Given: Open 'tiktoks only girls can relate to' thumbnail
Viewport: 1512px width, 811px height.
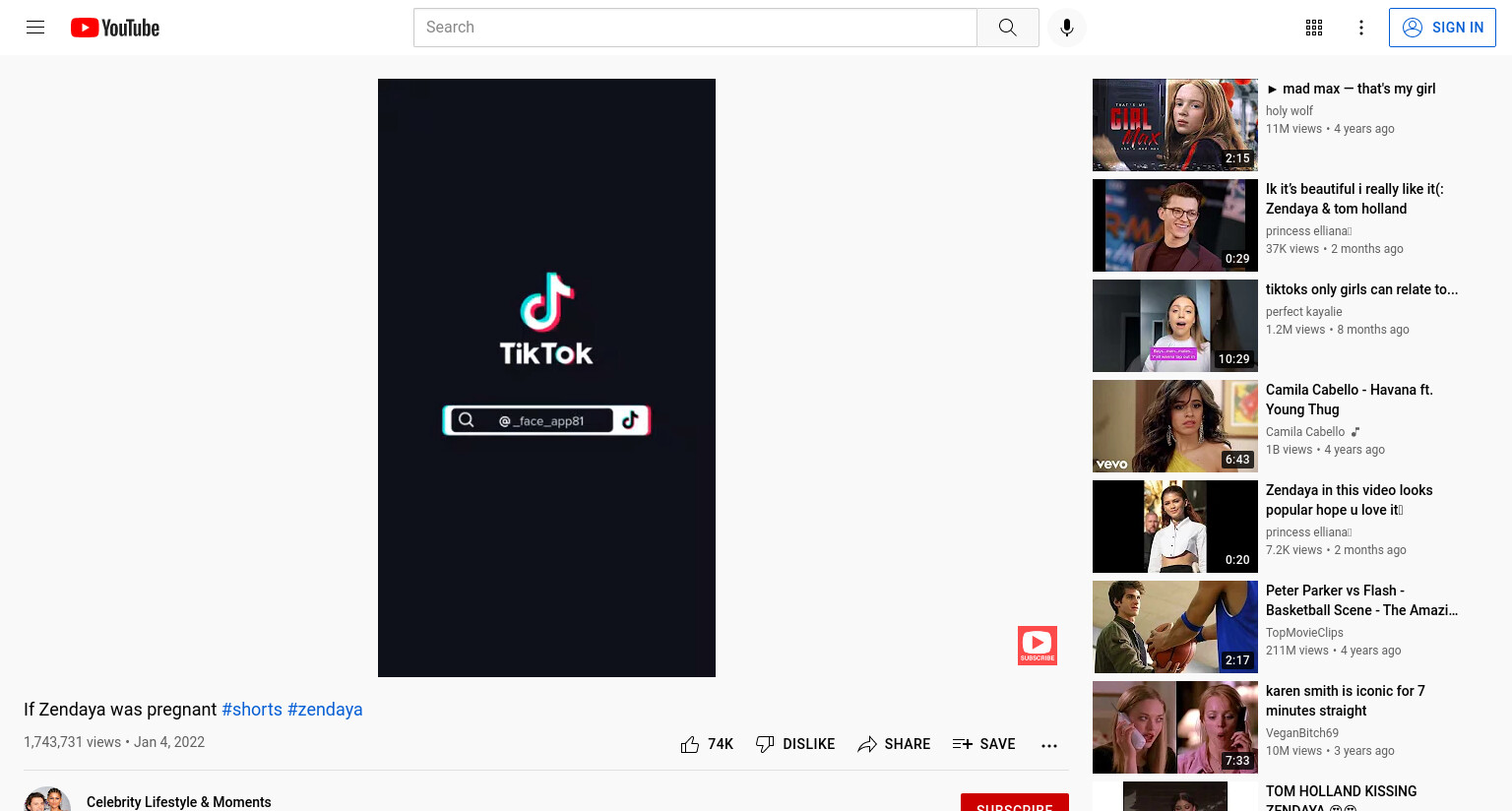Looking at the screenshot, I should pos(1175,326).
